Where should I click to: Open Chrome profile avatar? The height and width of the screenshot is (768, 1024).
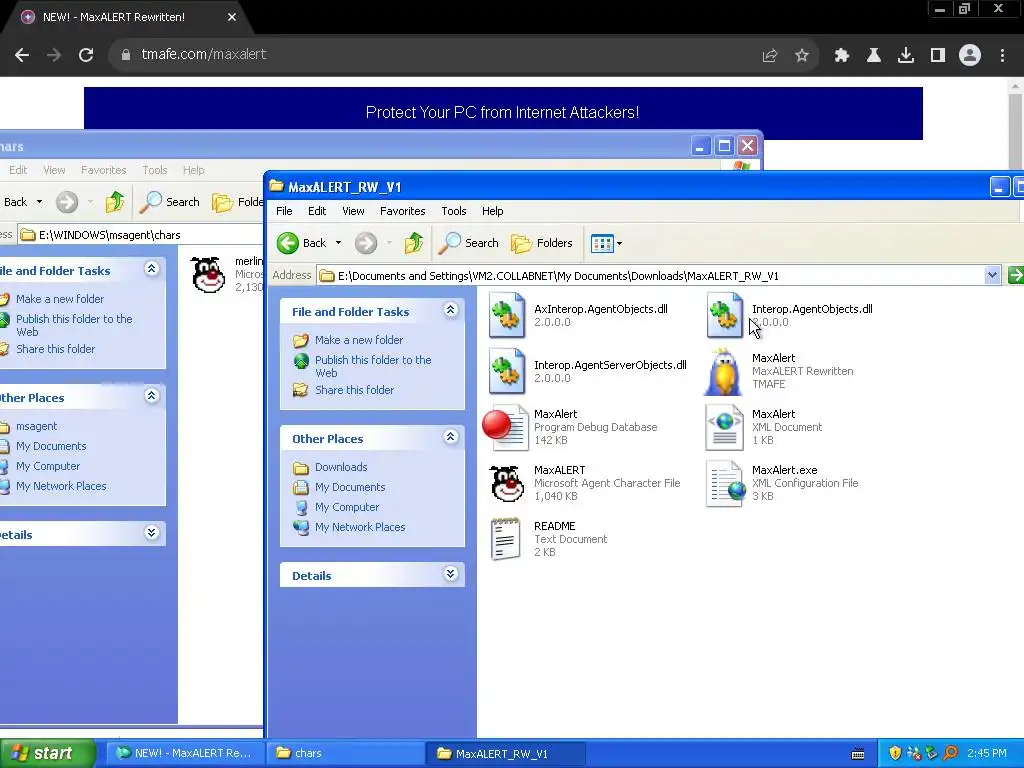click(970, 56)
